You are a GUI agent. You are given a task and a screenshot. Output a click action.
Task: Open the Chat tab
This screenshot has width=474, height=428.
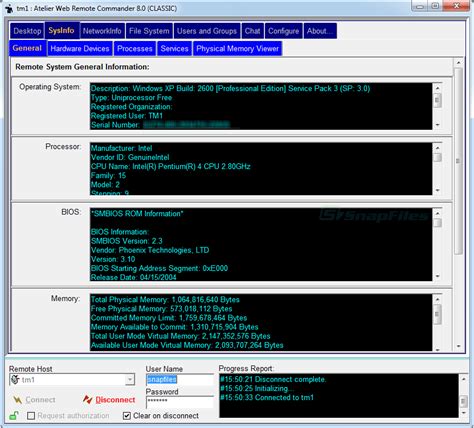[x=252, y=31]
